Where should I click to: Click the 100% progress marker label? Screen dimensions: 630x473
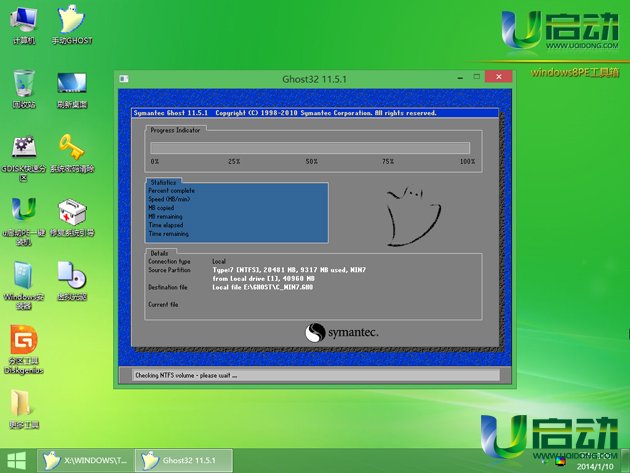pos(467,161)
